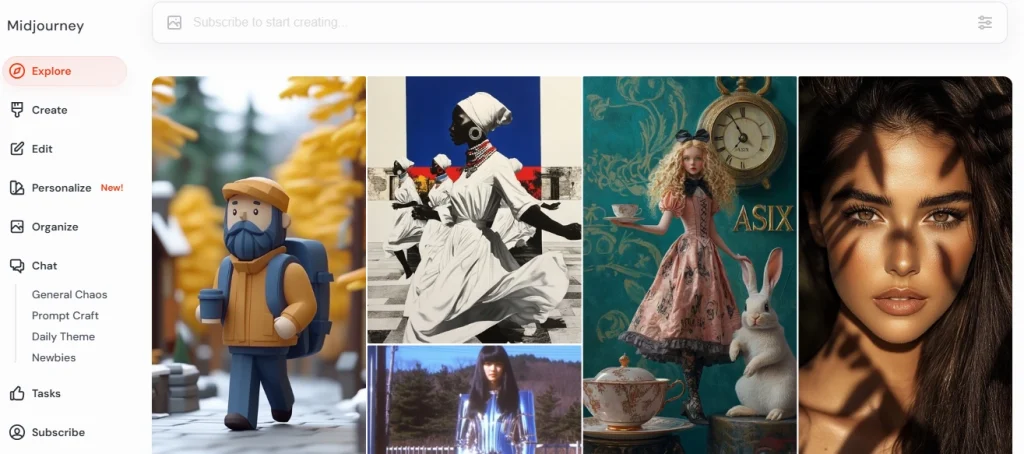Click the Chat speech bubbles icon
The width and height of the screenshot is (1024, 454).
pyautogui.click(x=17, y=266)
